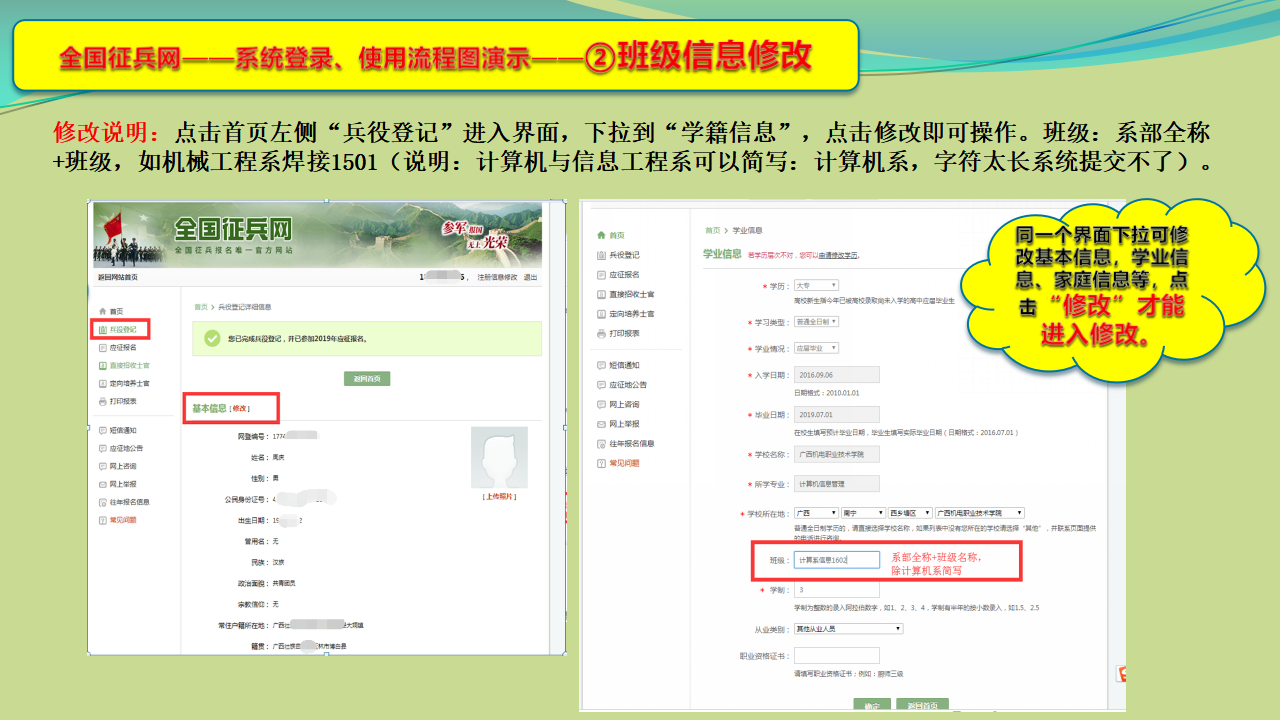Click 应征报名 icon in left screenshot sidebar
Image resolution: width=1280 pixels, height=720 pixels.
click(x=102, y=348)
